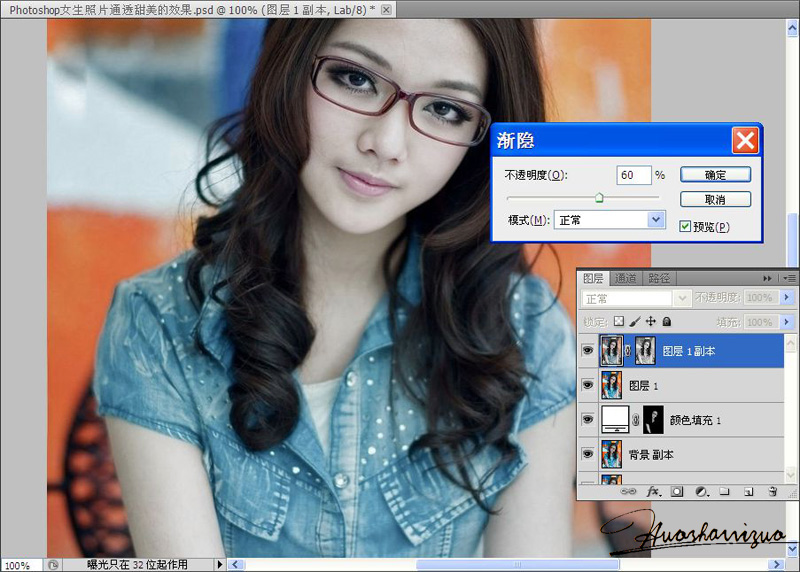Click the status text 曝光只在 32 位起作用
800x572 pixels.
pyautogui.click(x=137, y=564)
